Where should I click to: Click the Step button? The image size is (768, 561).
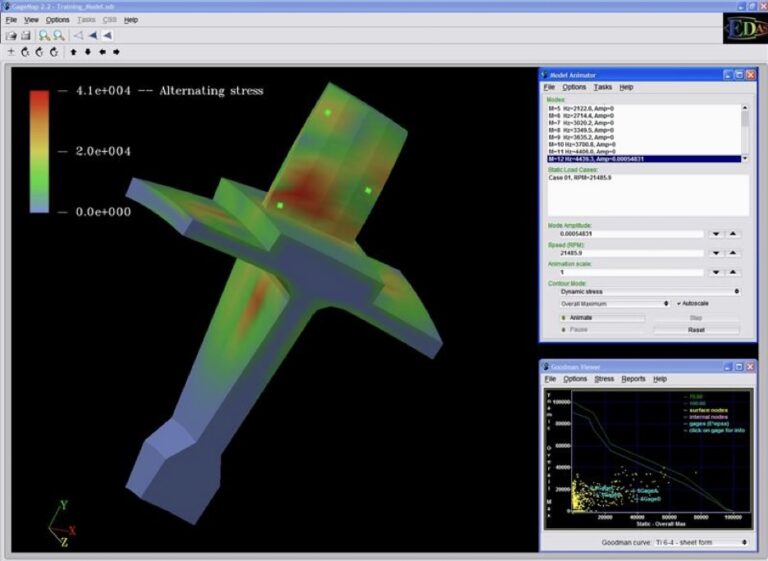(696, 318)
